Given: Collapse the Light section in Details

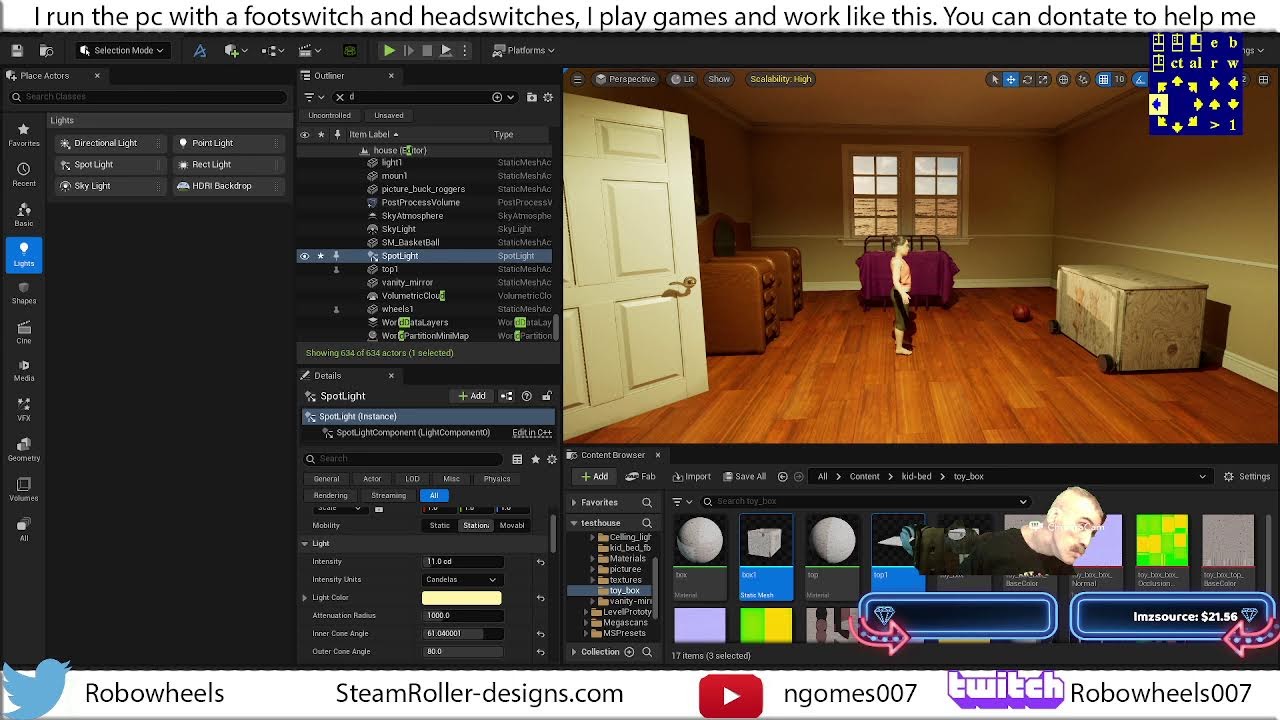Looking at the screenshot, I should click(305, 543).
